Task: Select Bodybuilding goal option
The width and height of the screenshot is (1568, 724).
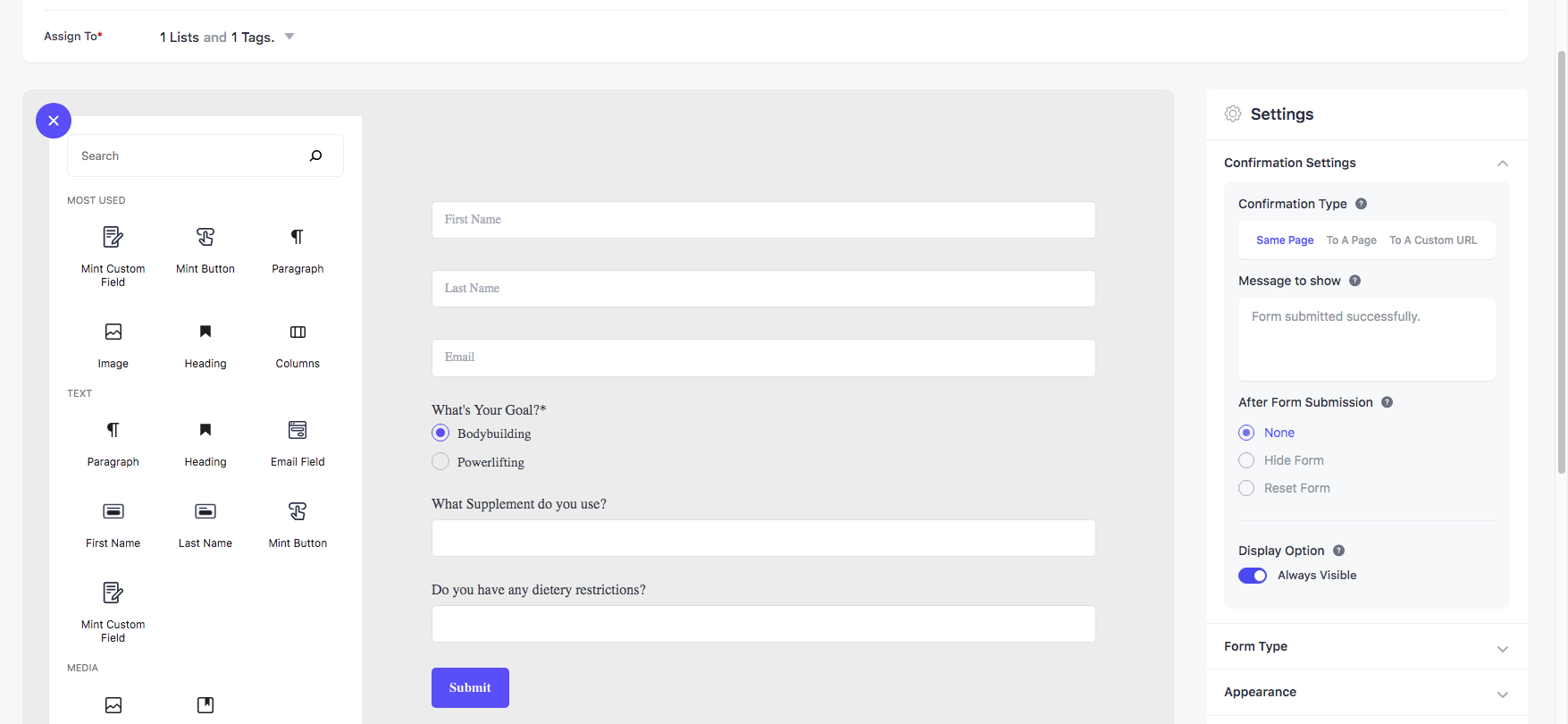Action: click(440, 433)
